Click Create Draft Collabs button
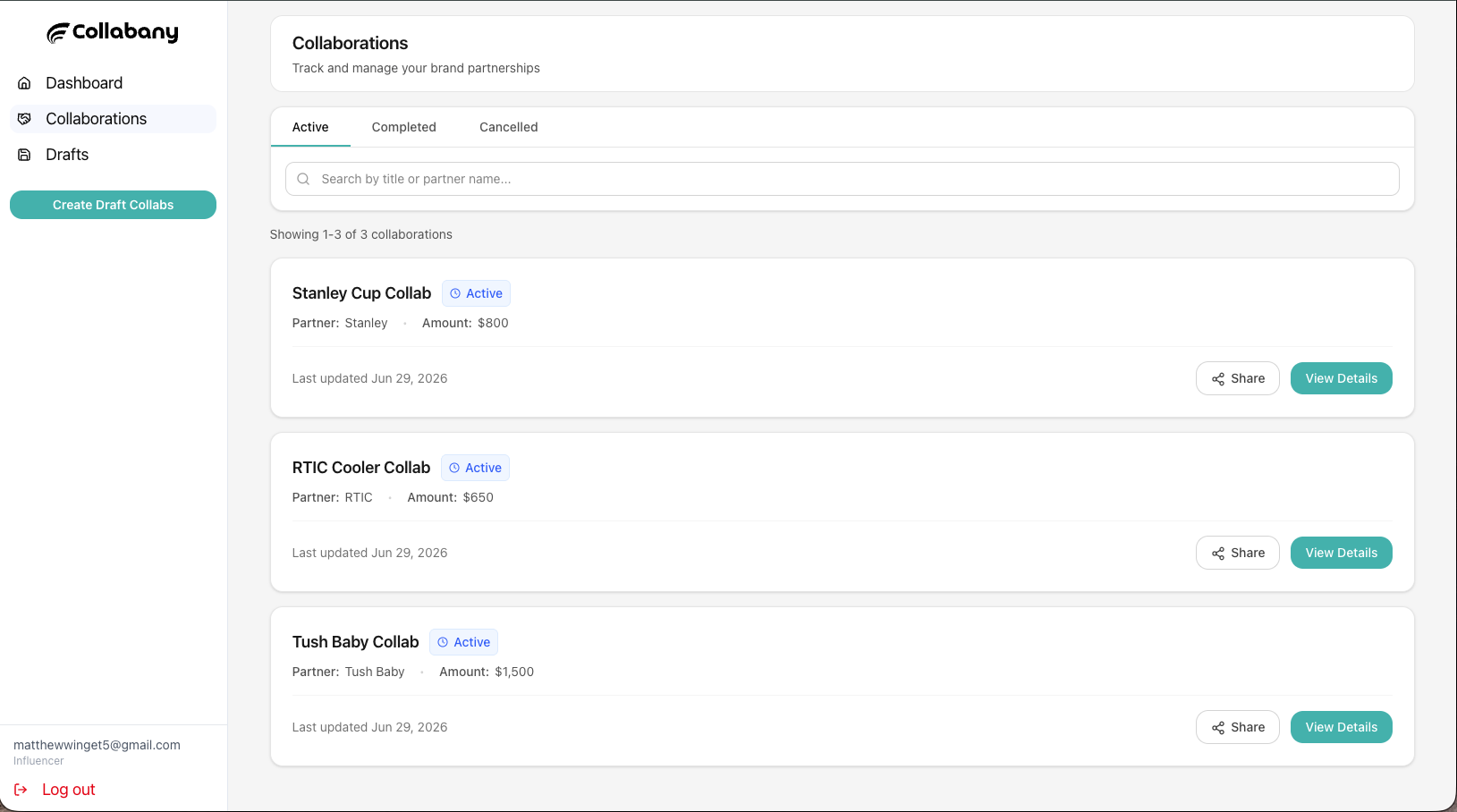Image resolution: width=1457 pixels, height=812 pixels. point(113,205)
